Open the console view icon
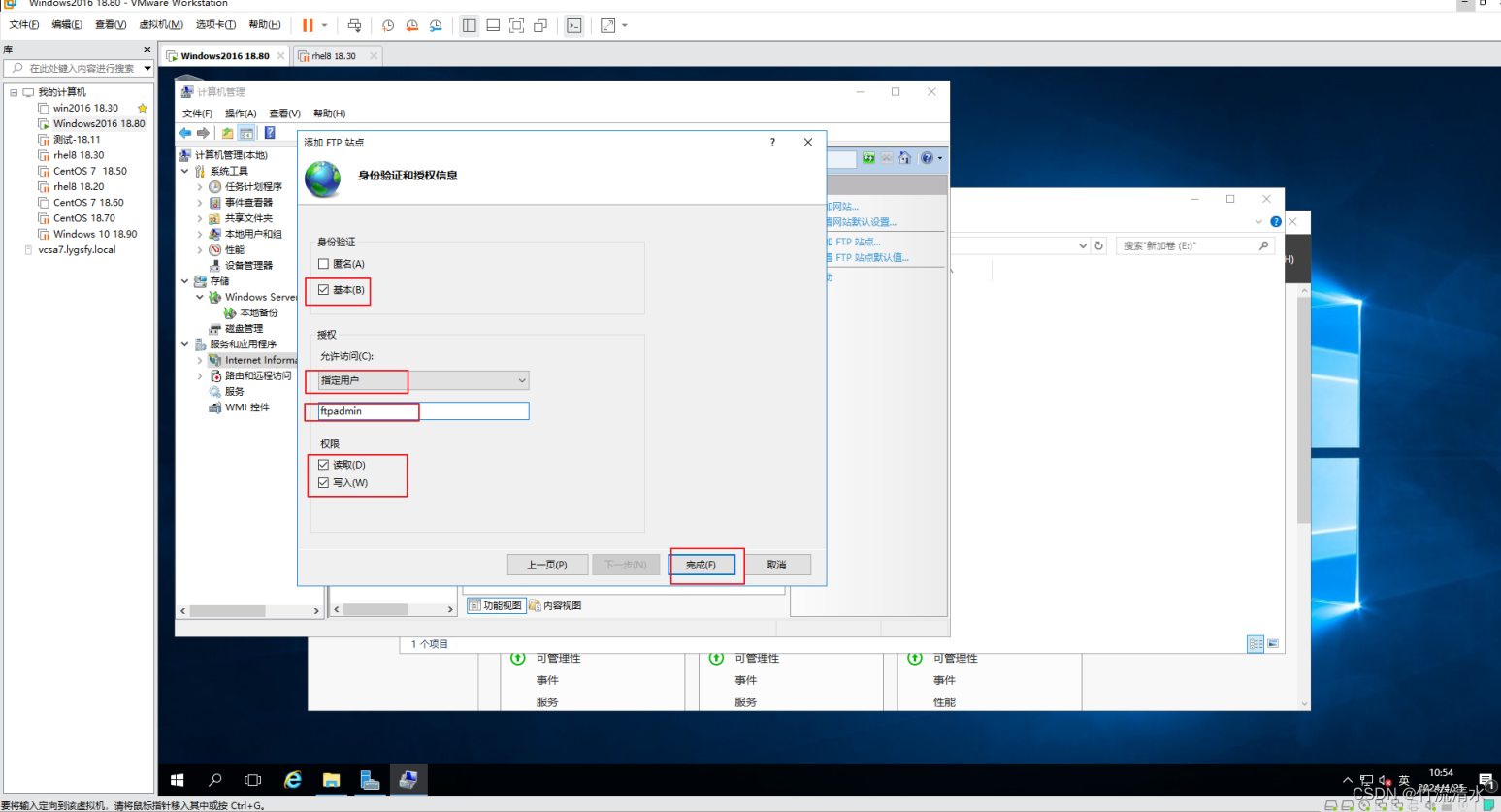 point(574,25)
